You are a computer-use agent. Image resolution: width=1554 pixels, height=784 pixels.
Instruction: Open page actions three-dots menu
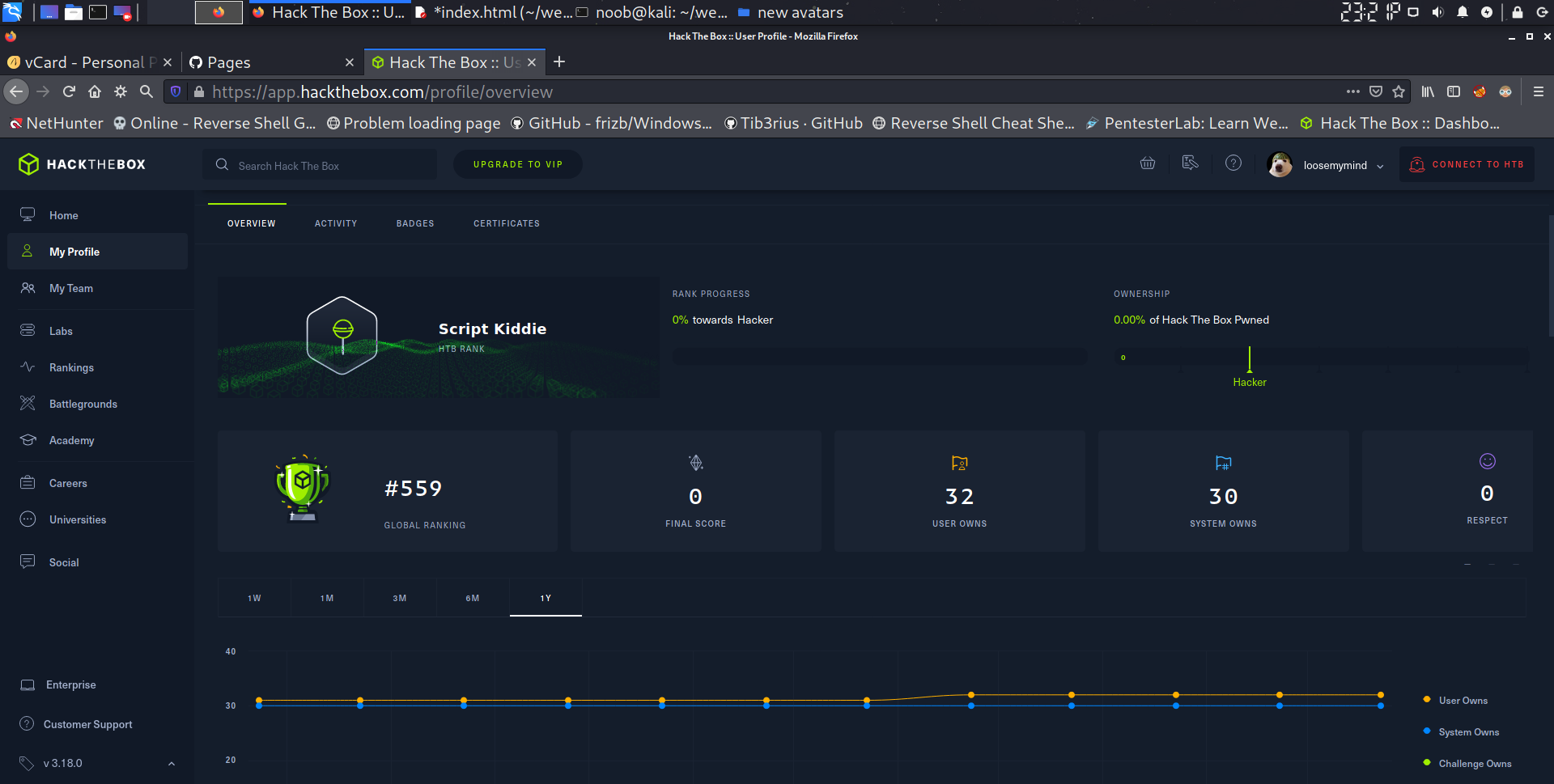tap(1353, 91)
